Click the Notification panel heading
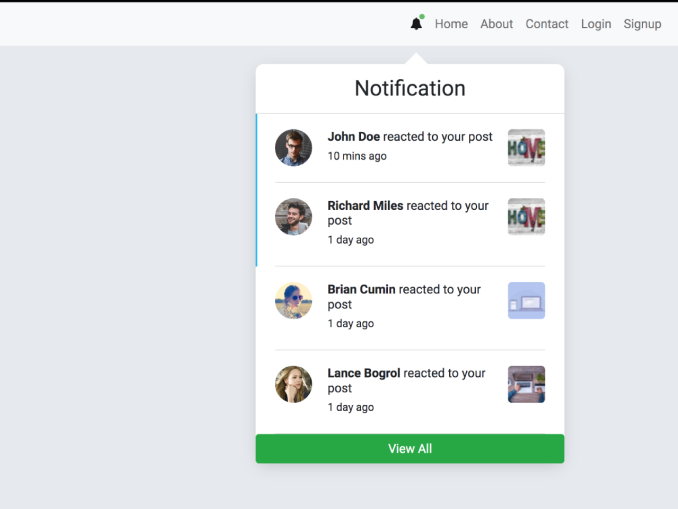Image resolution: width=678 pixels, height=509 pixels. point(410,89)
